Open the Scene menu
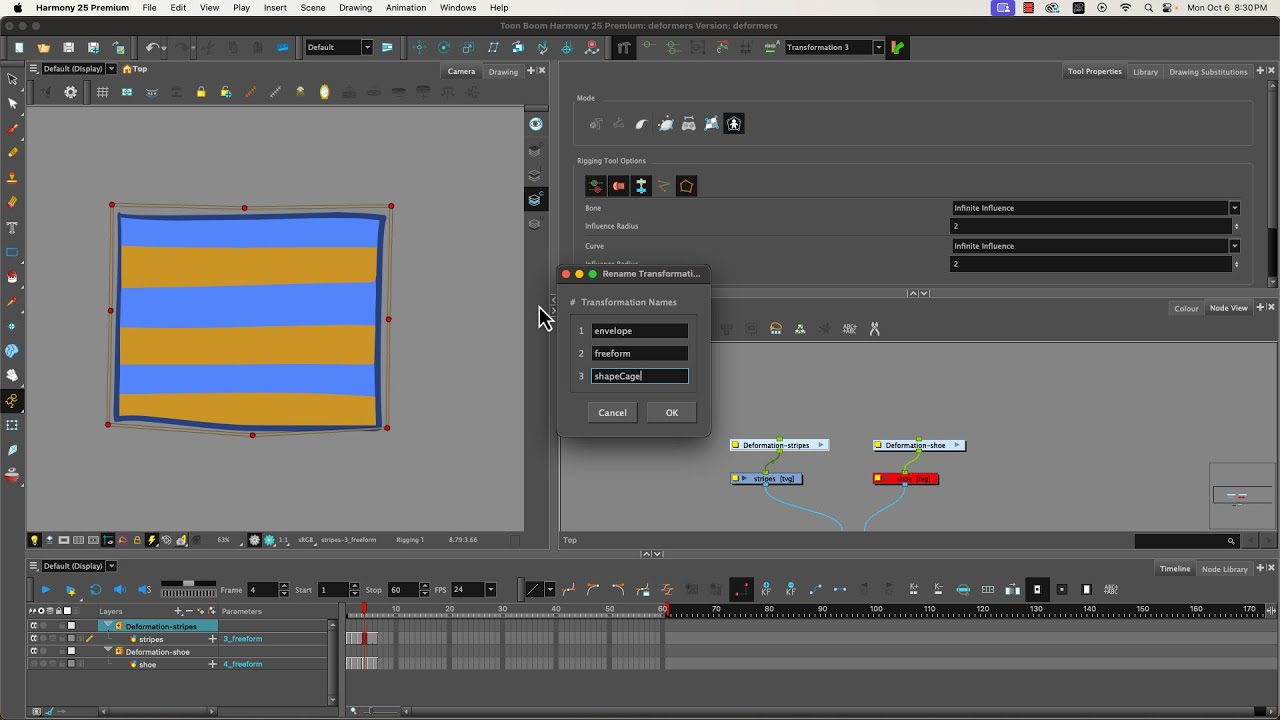This screenshot has width=1280, height=720. coord(313,8)
